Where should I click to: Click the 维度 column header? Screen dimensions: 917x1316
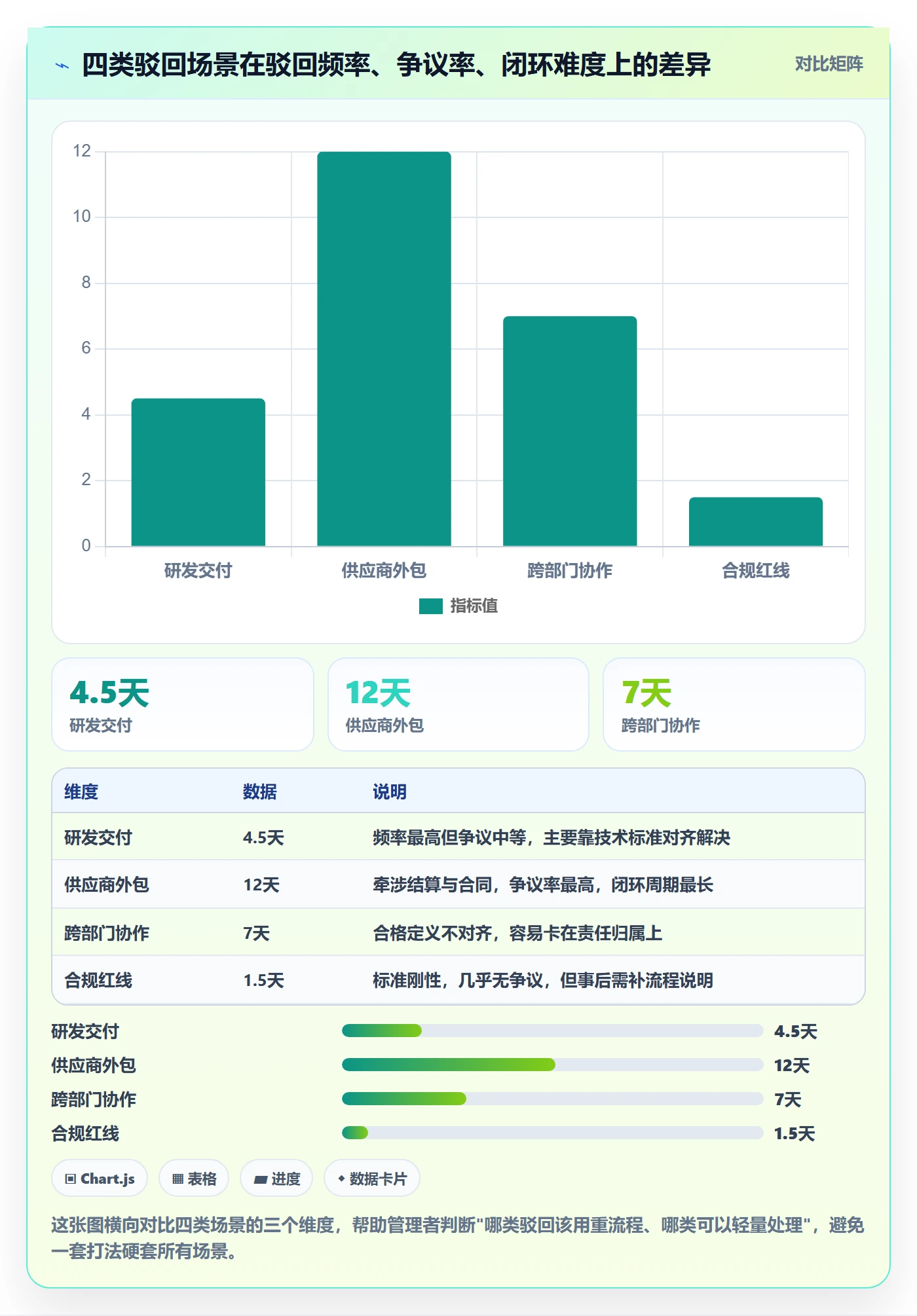pyautogui.click(x=81, y=792)
